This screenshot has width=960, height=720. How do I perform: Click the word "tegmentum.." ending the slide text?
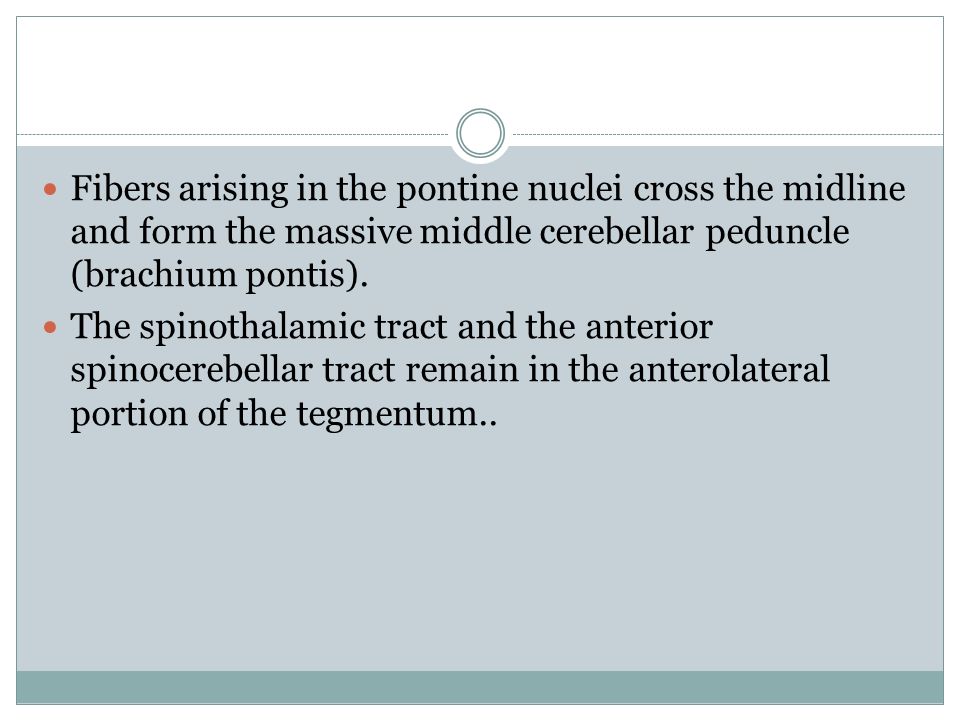(397, 415)
